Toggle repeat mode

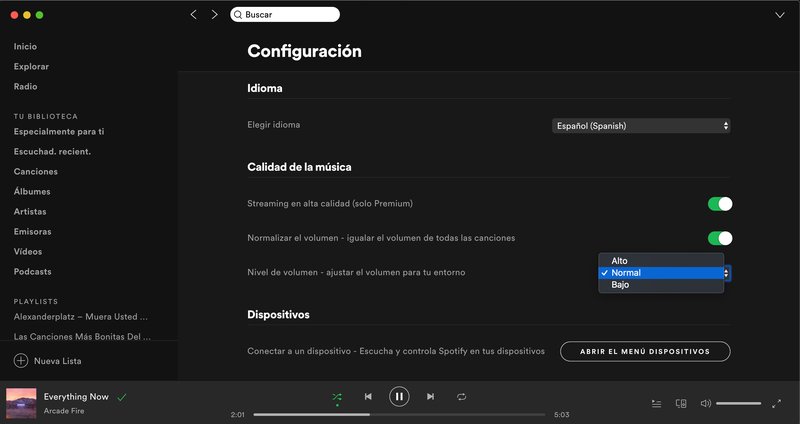[462, 396]
